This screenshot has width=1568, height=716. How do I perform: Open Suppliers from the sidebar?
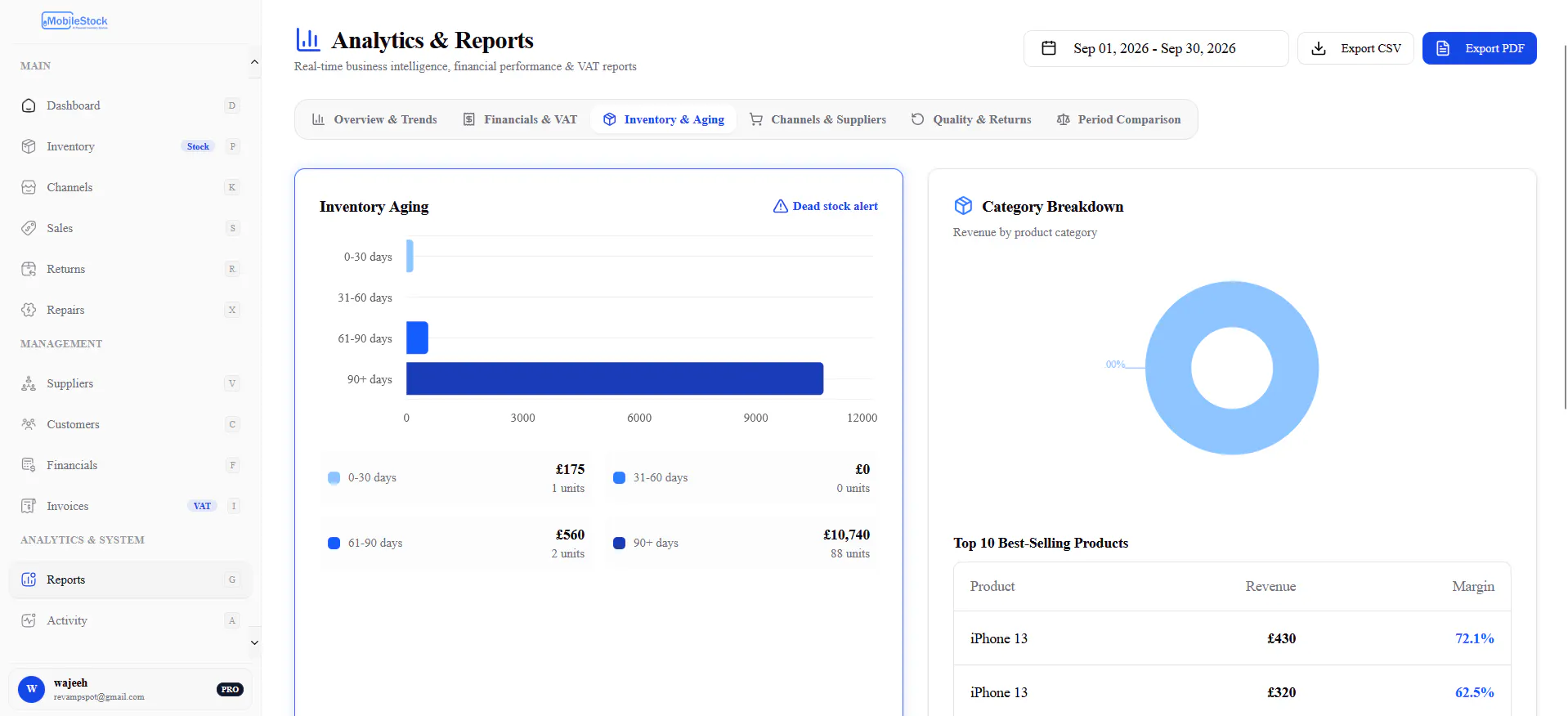130,383
